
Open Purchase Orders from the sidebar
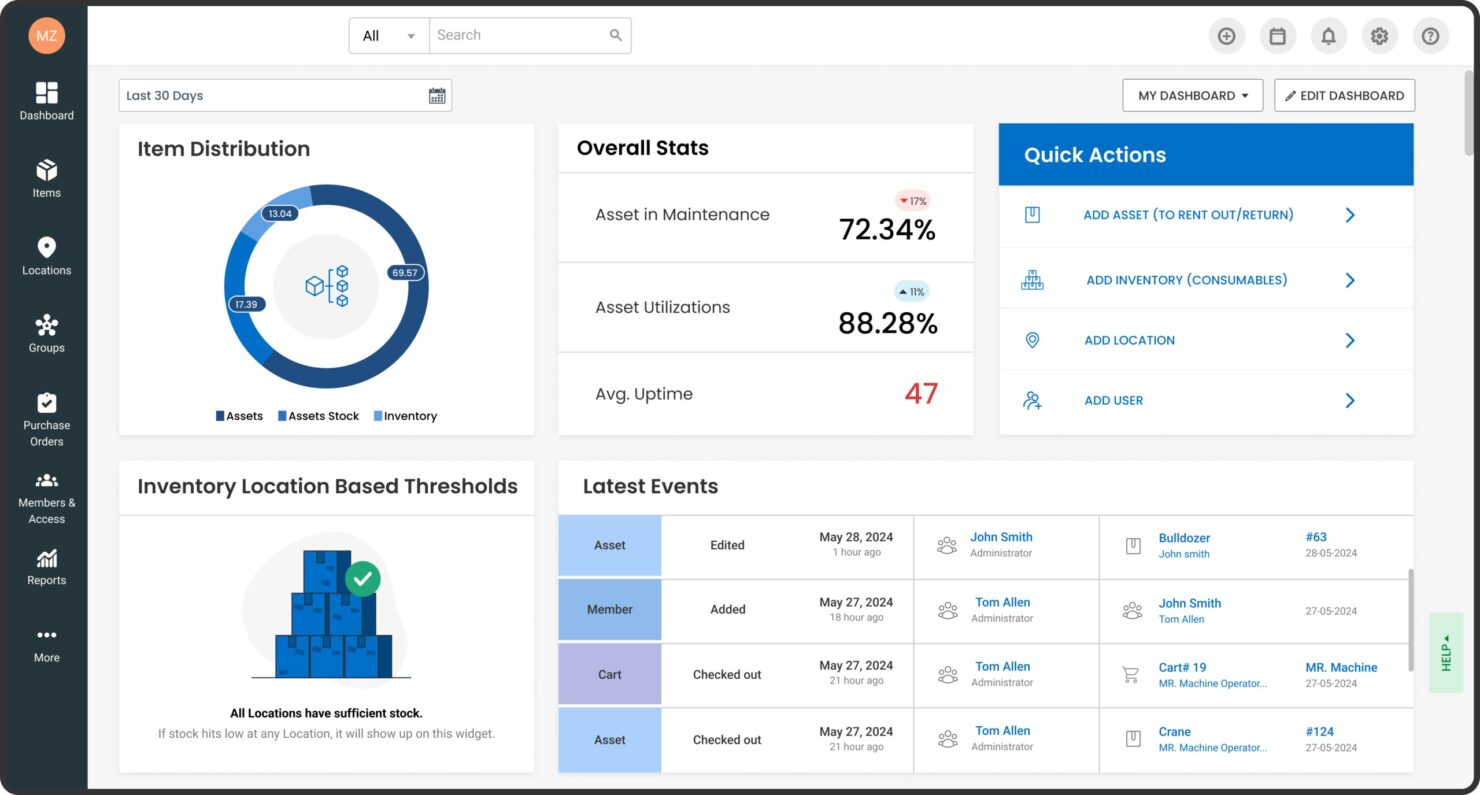tap(46, 410)
